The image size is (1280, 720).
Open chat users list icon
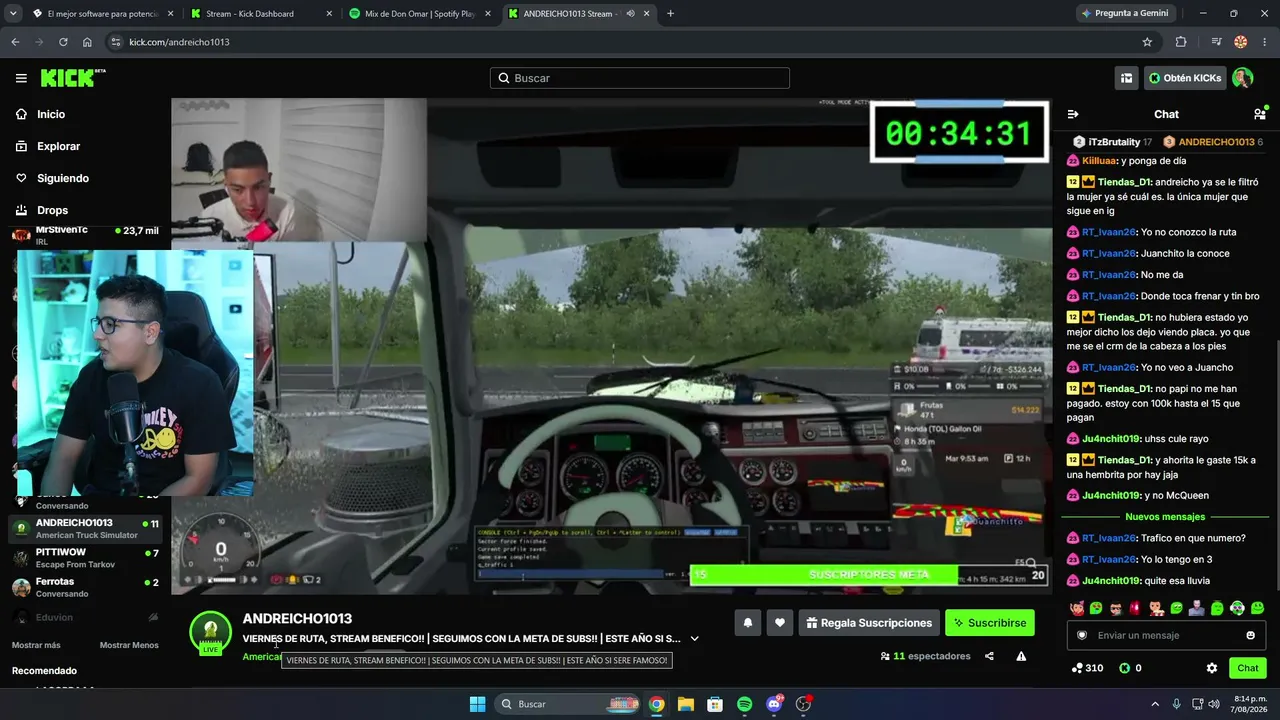[1260, 114]
